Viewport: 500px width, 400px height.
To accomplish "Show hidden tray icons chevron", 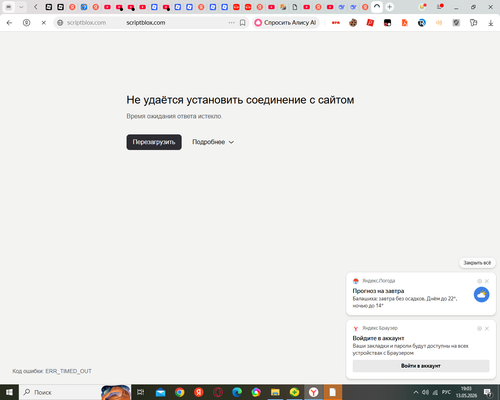I will click(416, 392).
